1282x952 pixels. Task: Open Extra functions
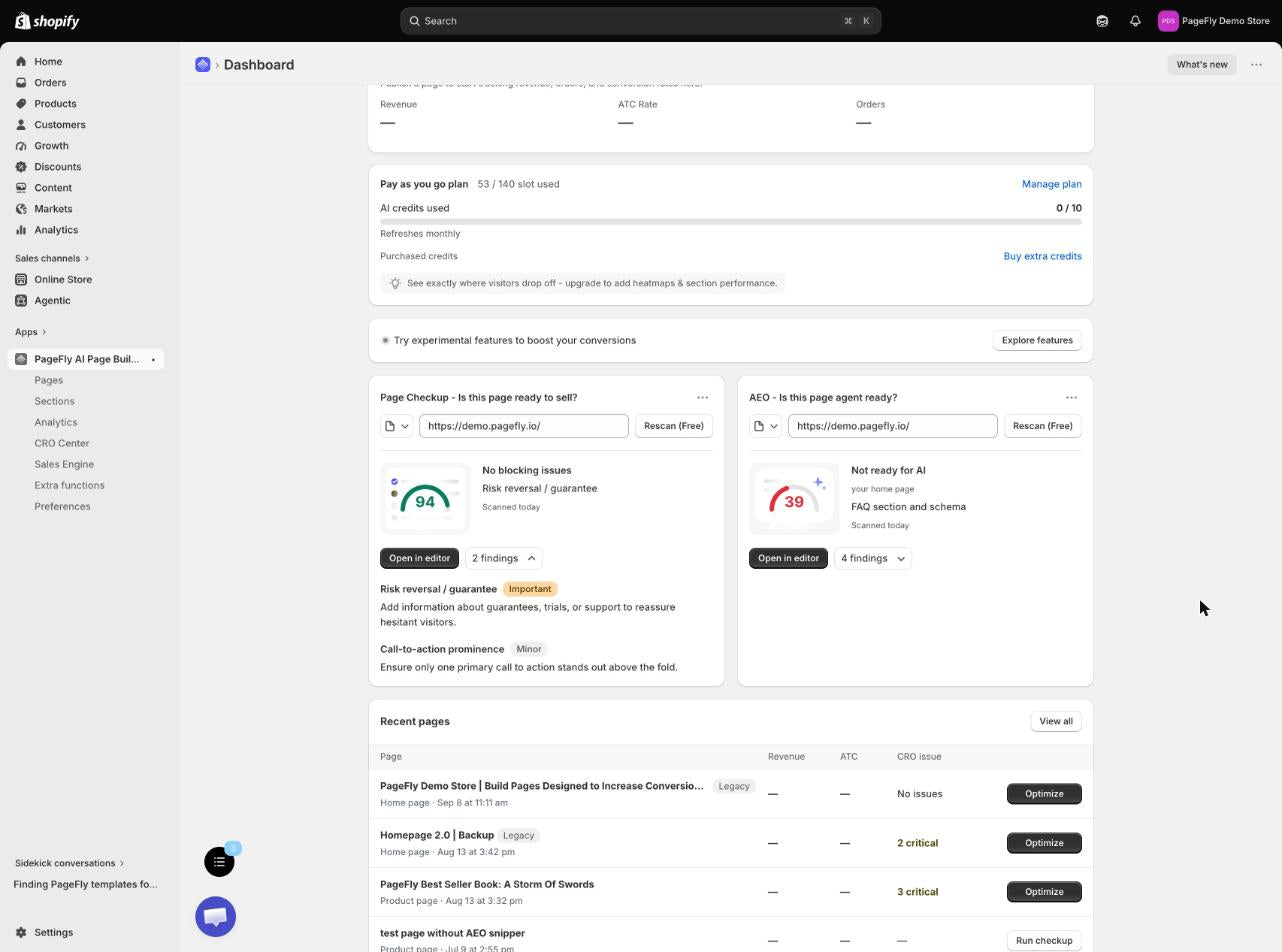coord(69,485)
